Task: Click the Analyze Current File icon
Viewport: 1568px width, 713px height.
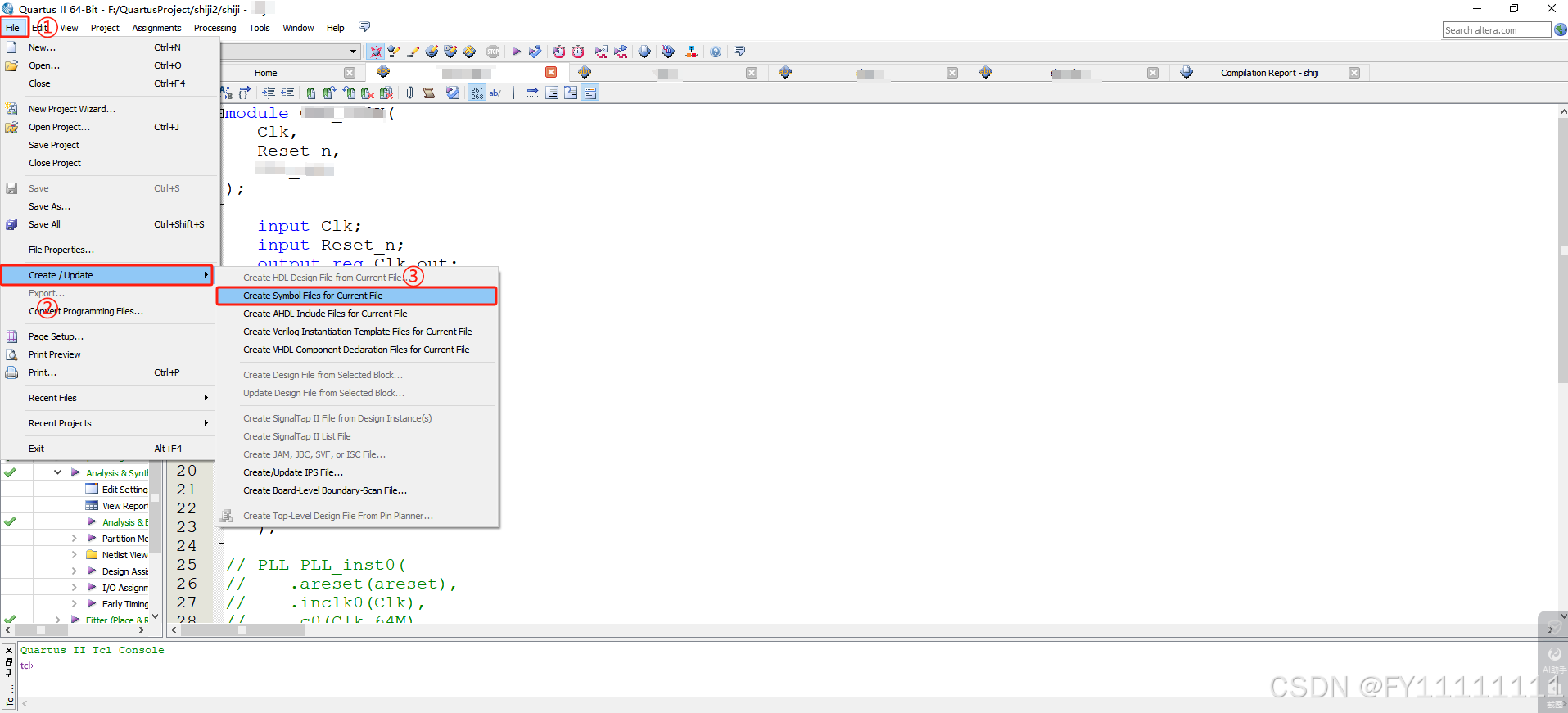Action: pos(453,93)
